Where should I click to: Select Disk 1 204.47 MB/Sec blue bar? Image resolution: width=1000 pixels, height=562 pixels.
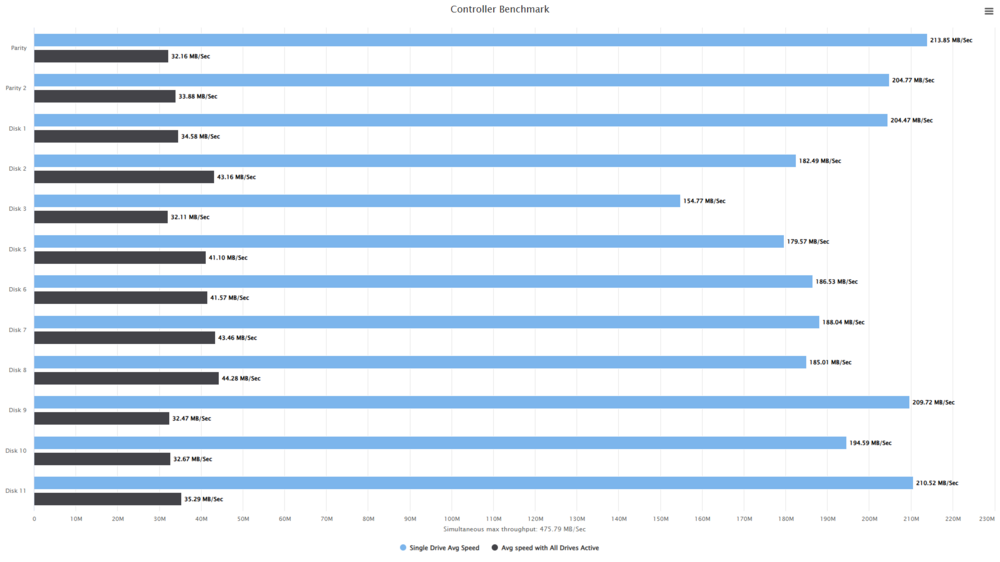coord(460,121)
